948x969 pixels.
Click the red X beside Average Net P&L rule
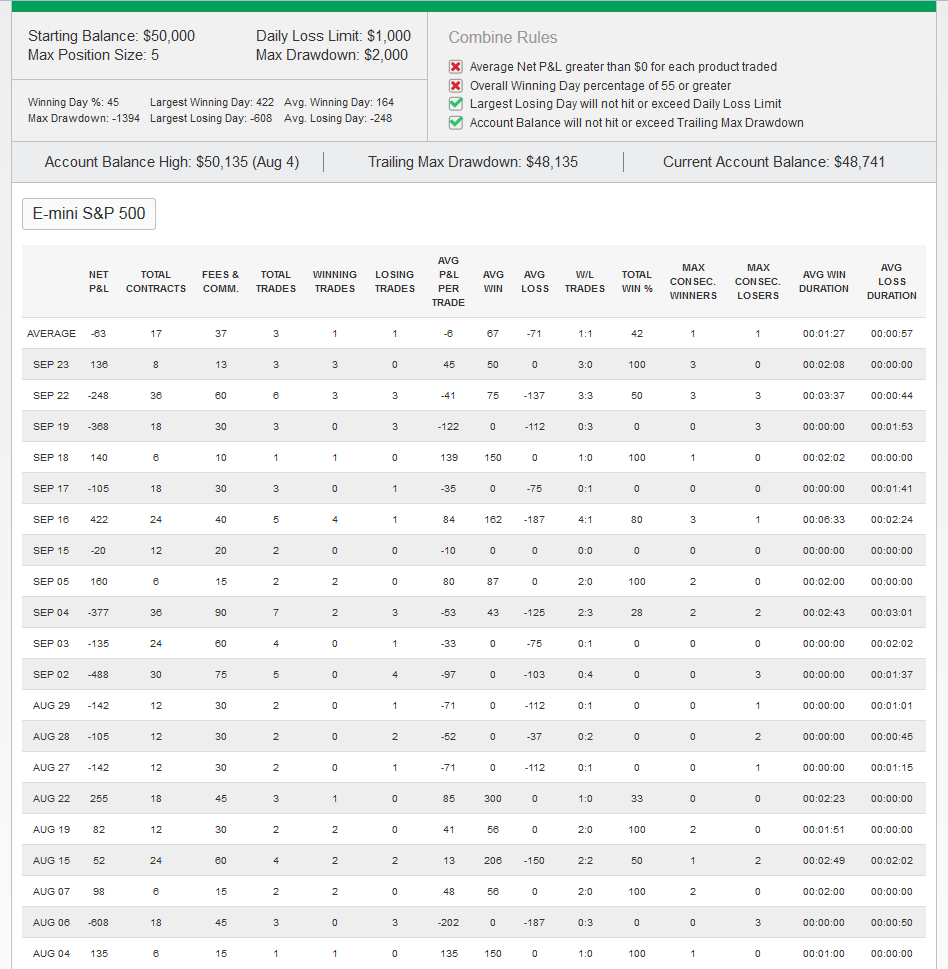pyautogui.click(x=455, y=67)
